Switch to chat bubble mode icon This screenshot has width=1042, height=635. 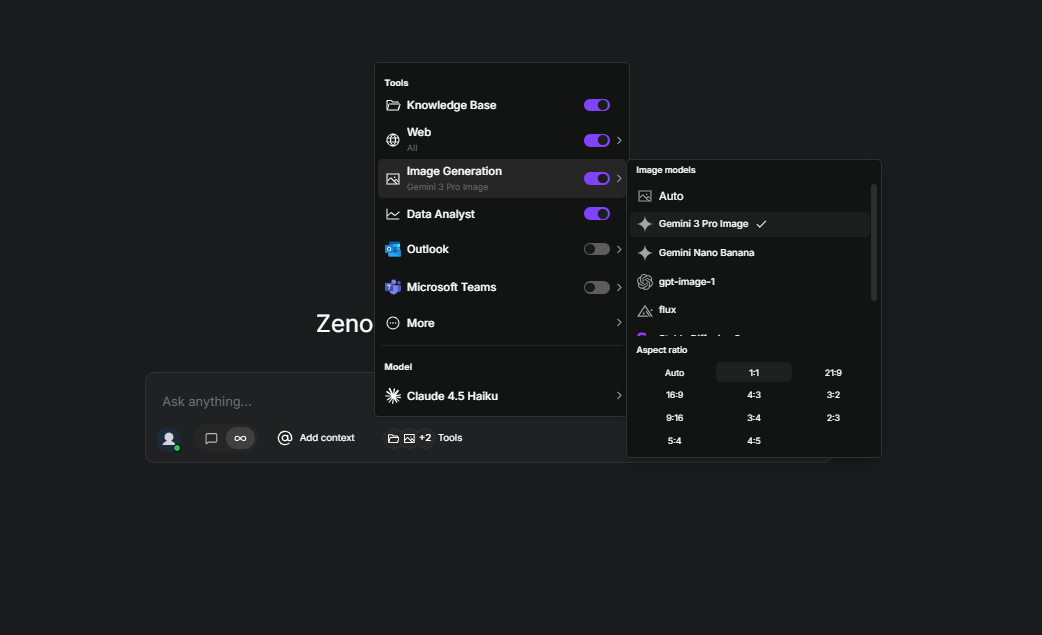211,438
